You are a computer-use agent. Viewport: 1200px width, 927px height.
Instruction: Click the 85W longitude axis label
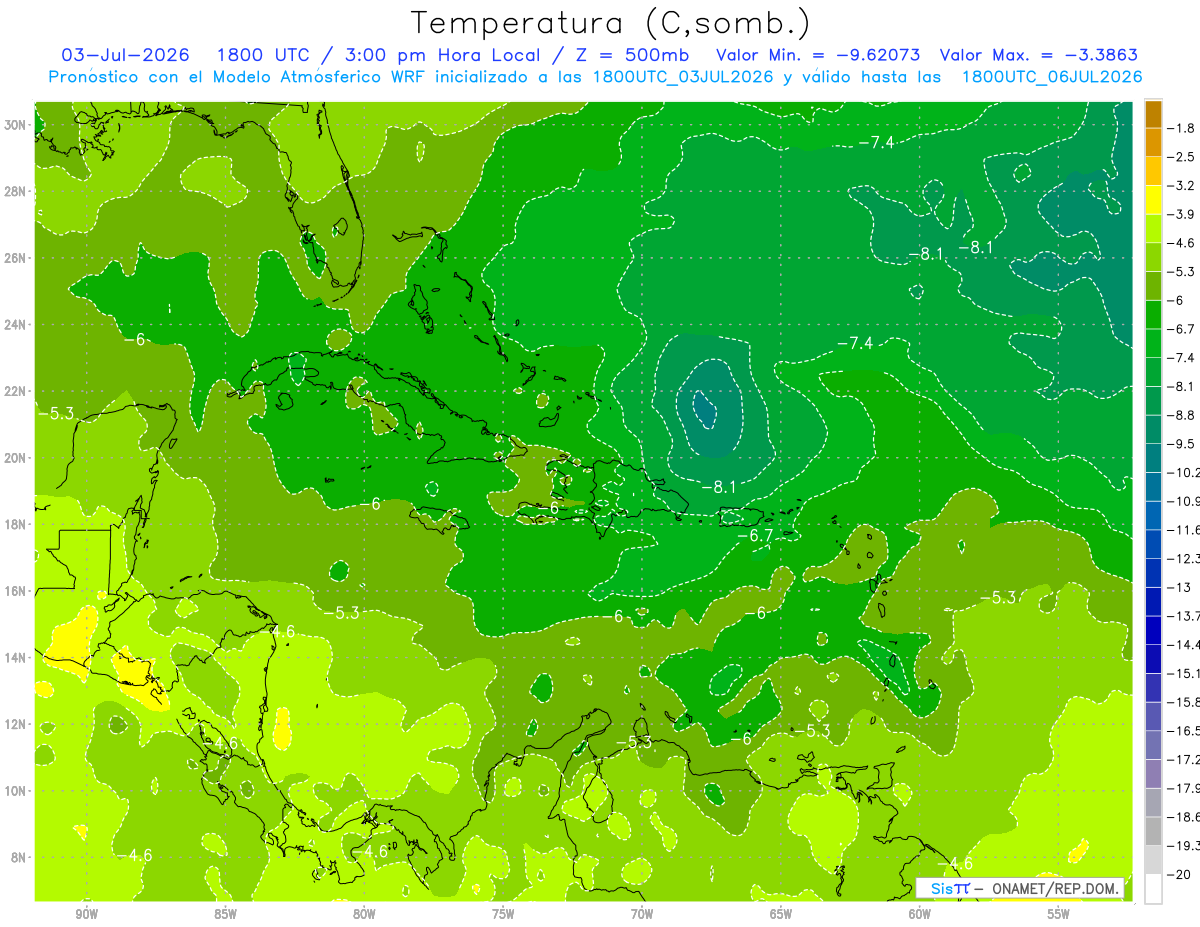225,915
